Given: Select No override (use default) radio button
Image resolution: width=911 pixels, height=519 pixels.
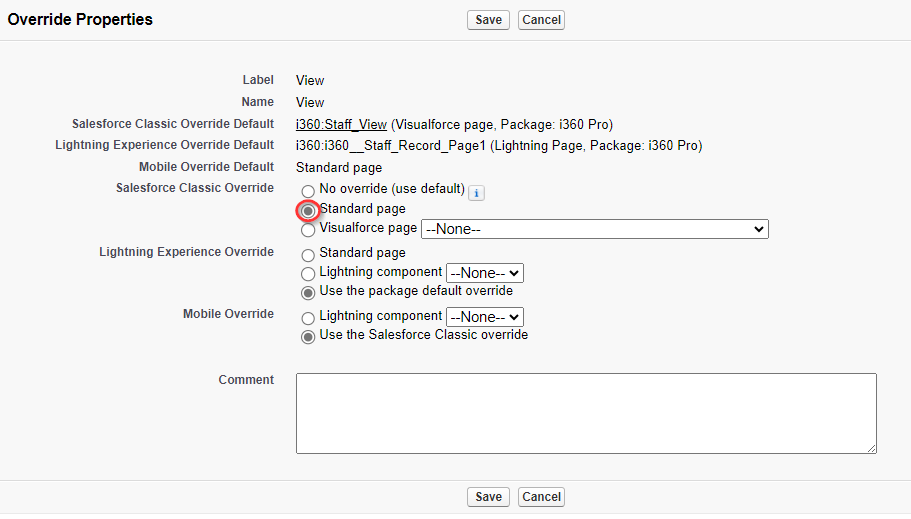Looking at the screenshot, I should 308,191.
